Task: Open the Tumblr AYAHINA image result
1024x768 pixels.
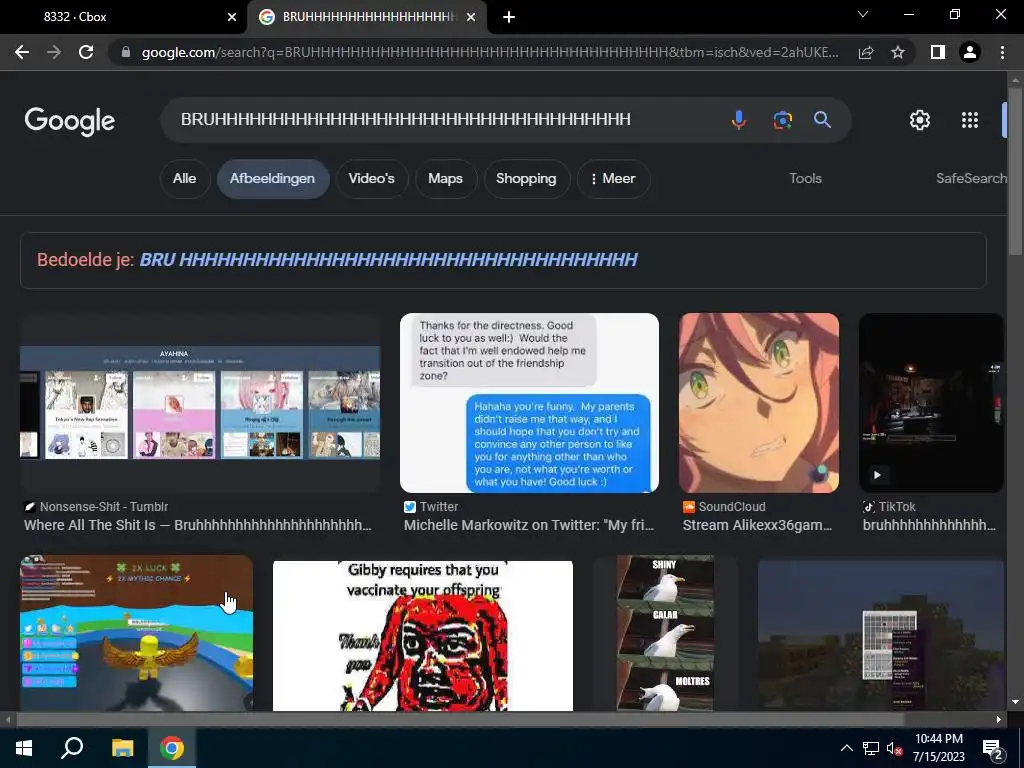Action: coord(200,402)
